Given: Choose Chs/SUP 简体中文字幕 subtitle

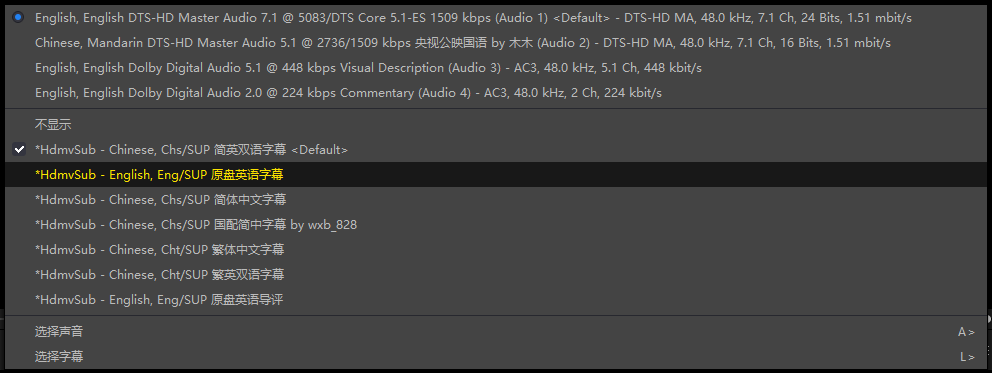Looking at the screenshot, I should pos(495,200).
